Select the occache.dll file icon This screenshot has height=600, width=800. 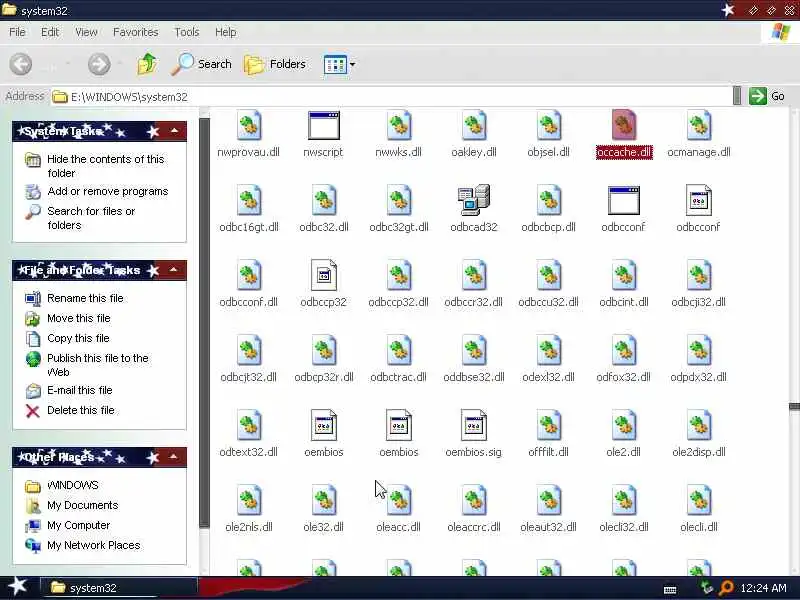[623, 126]
